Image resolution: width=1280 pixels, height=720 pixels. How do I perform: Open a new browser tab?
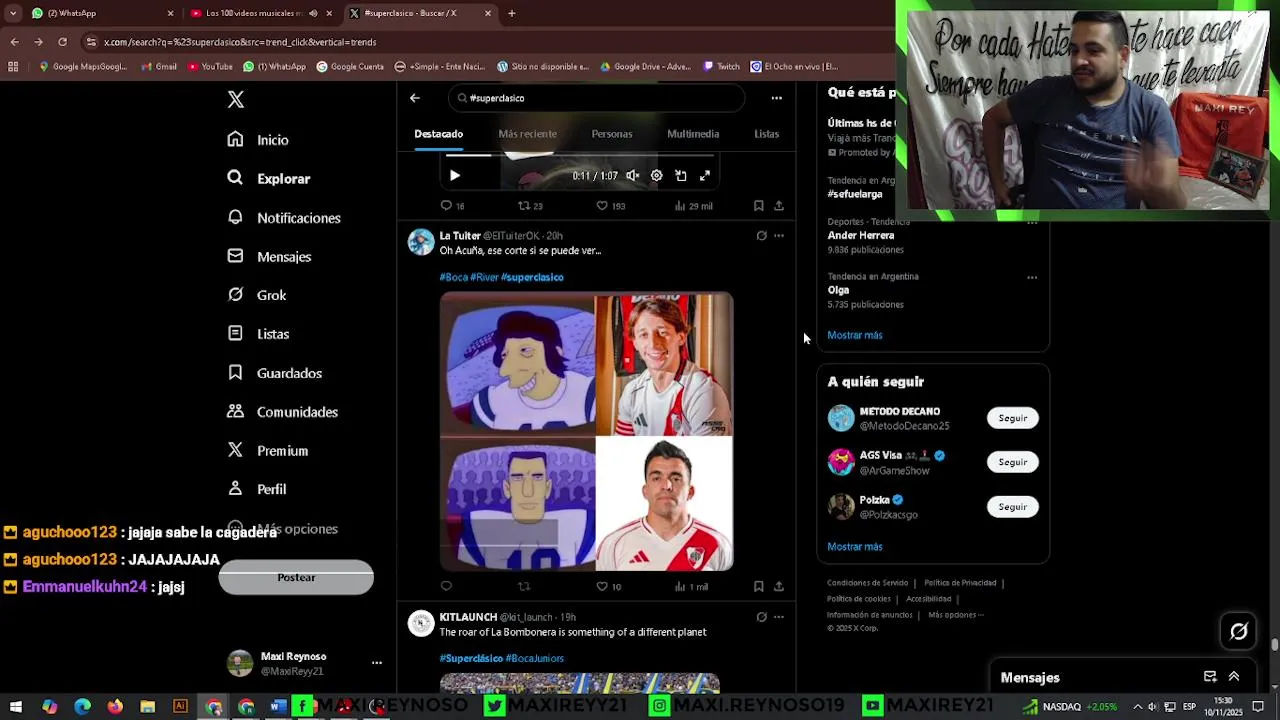tap(512, 13)
